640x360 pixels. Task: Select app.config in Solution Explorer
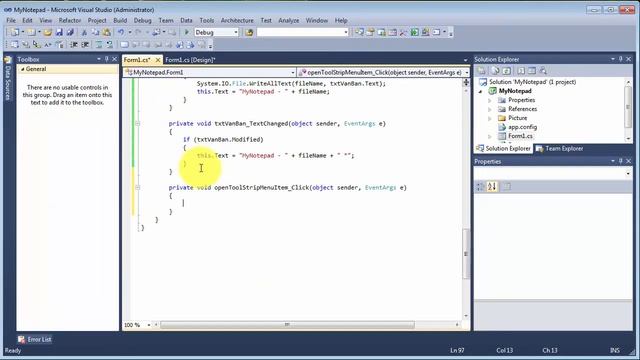[522, 127]
